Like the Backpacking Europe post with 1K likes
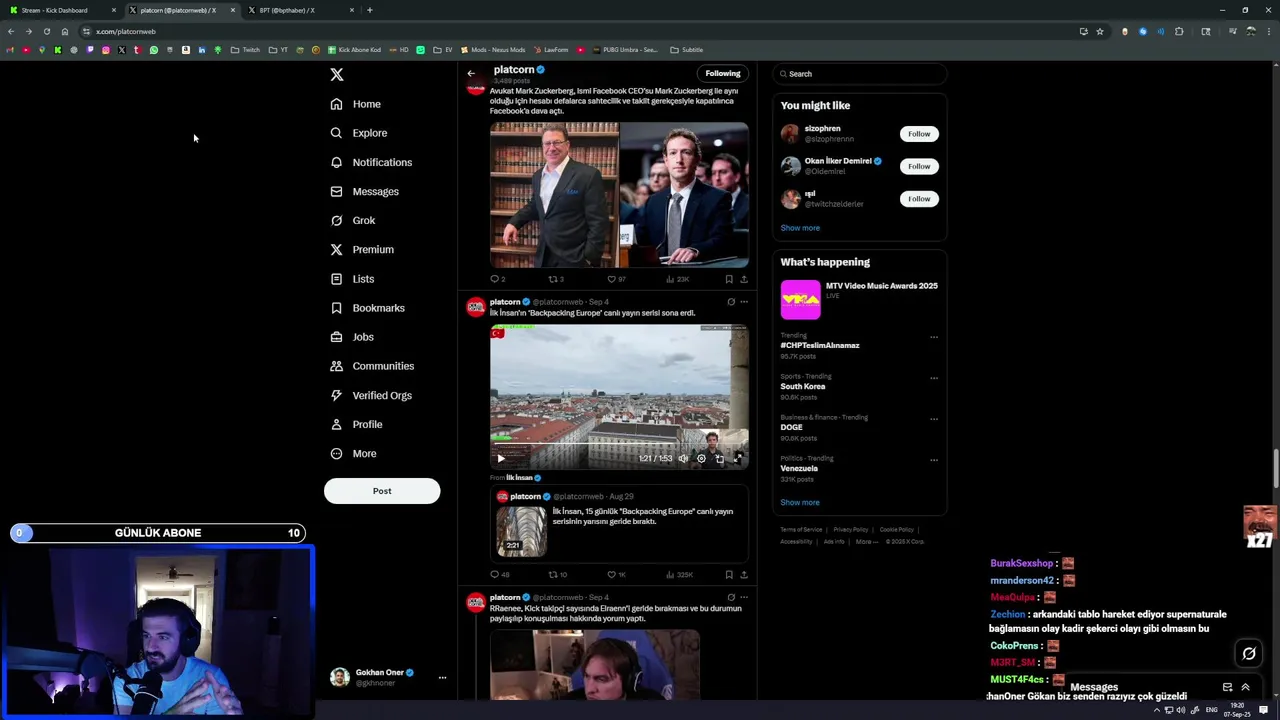This screenshot has height=720, width=1280. [x=617, y=575]
